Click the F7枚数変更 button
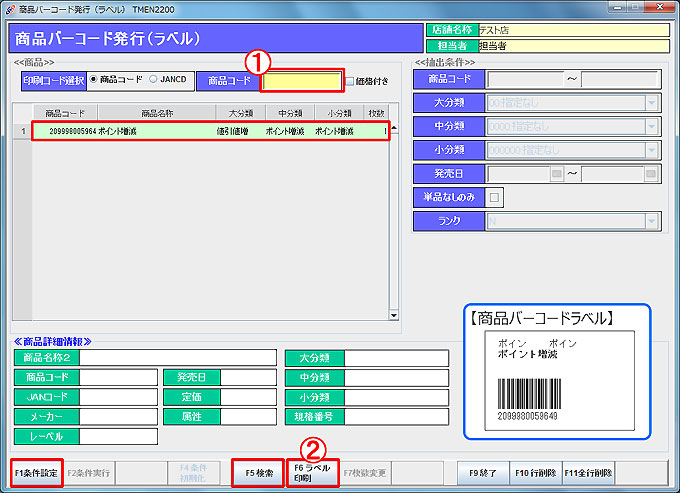This screenshot has height=493, width=680. 365,473
